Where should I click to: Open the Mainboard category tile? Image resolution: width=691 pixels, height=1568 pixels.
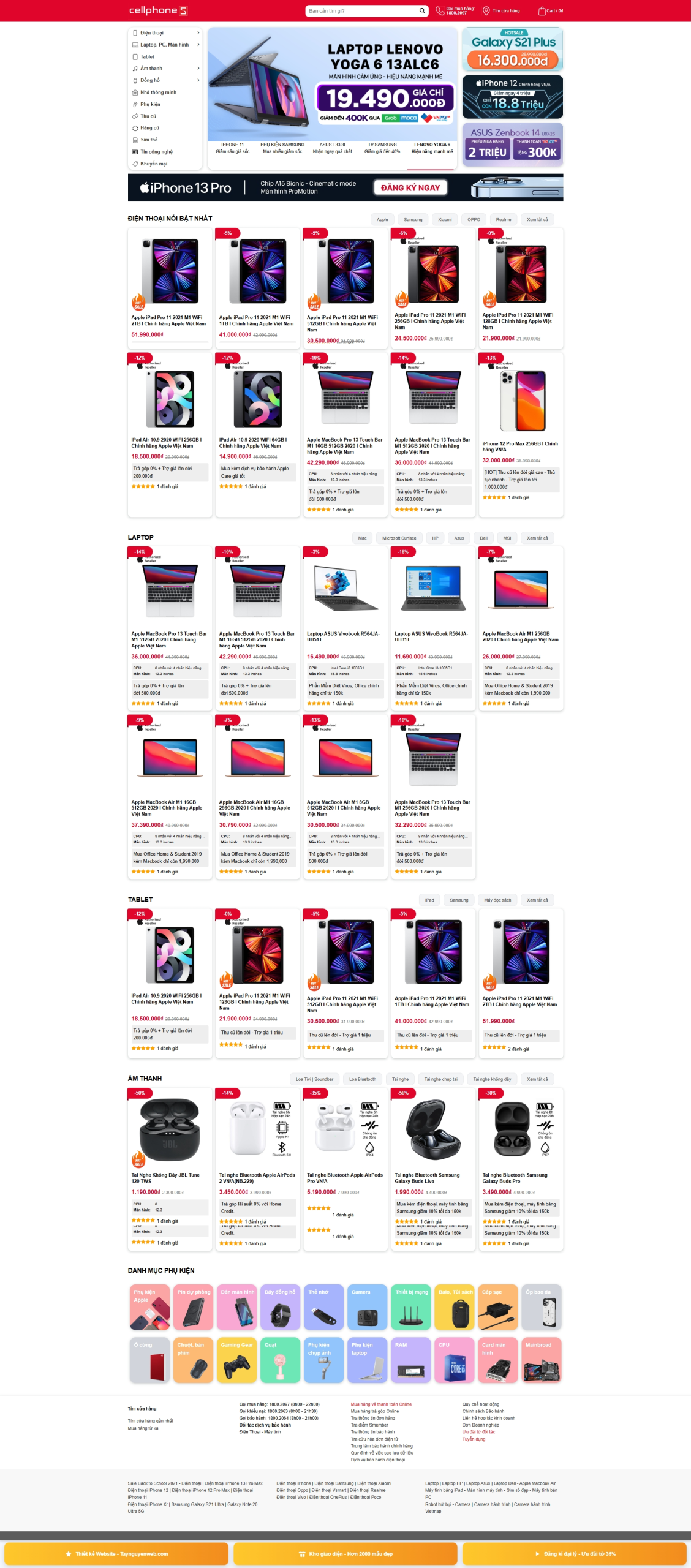click(x=542, y=1360)
